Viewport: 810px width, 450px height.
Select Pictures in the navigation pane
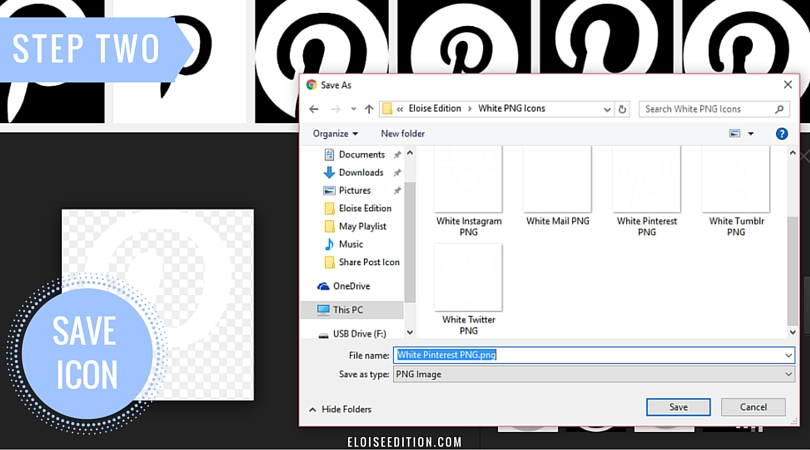point(354,191)
